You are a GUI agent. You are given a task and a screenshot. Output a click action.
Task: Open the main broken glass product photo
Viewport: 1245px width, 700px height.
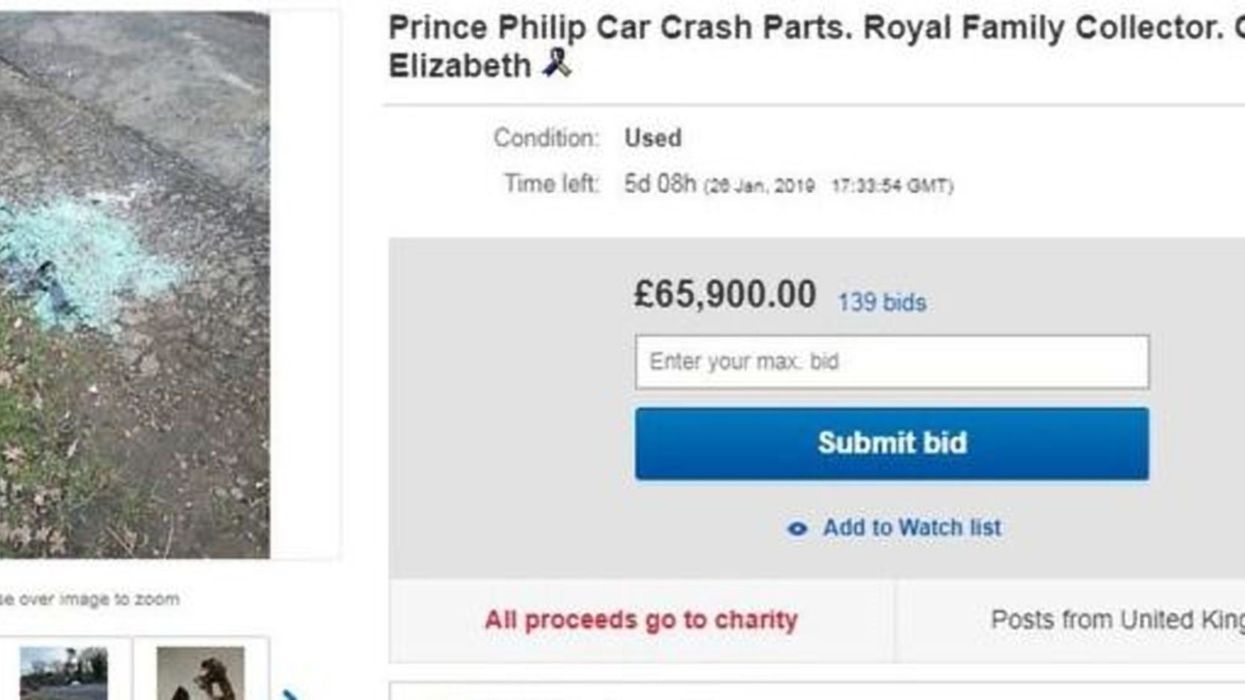coord(134,285)
